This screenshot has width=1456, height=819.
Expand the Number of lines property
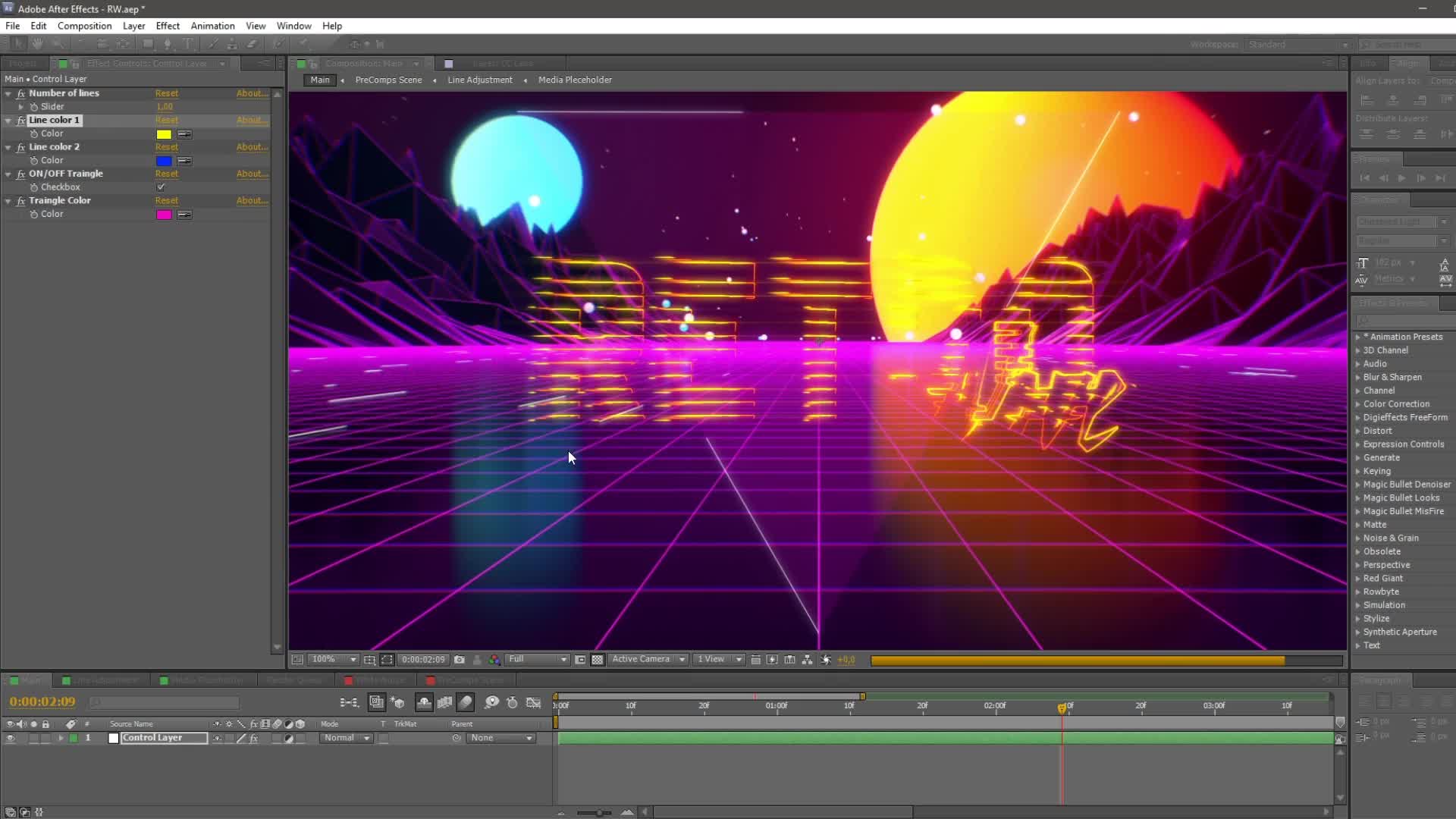coord(9,93)
